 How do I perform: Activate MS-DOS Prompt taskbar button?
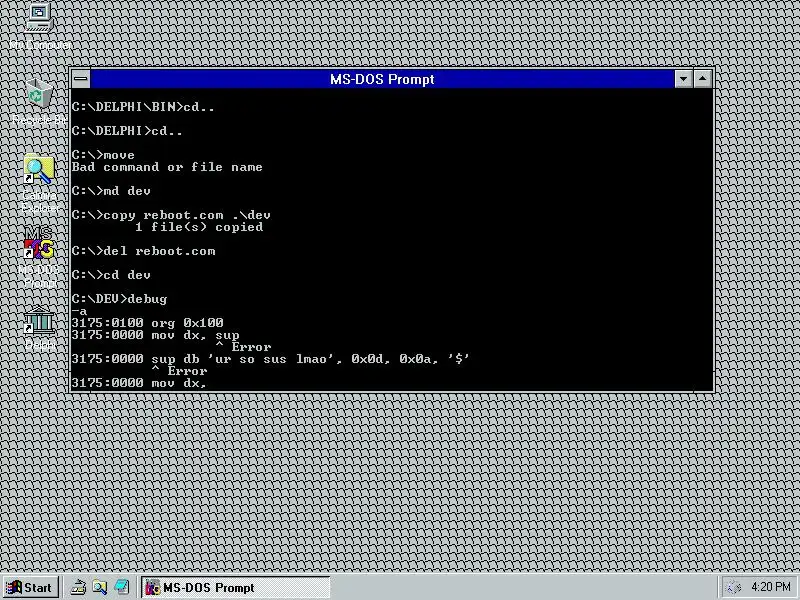pyautogui.click(x=236, y=587)
